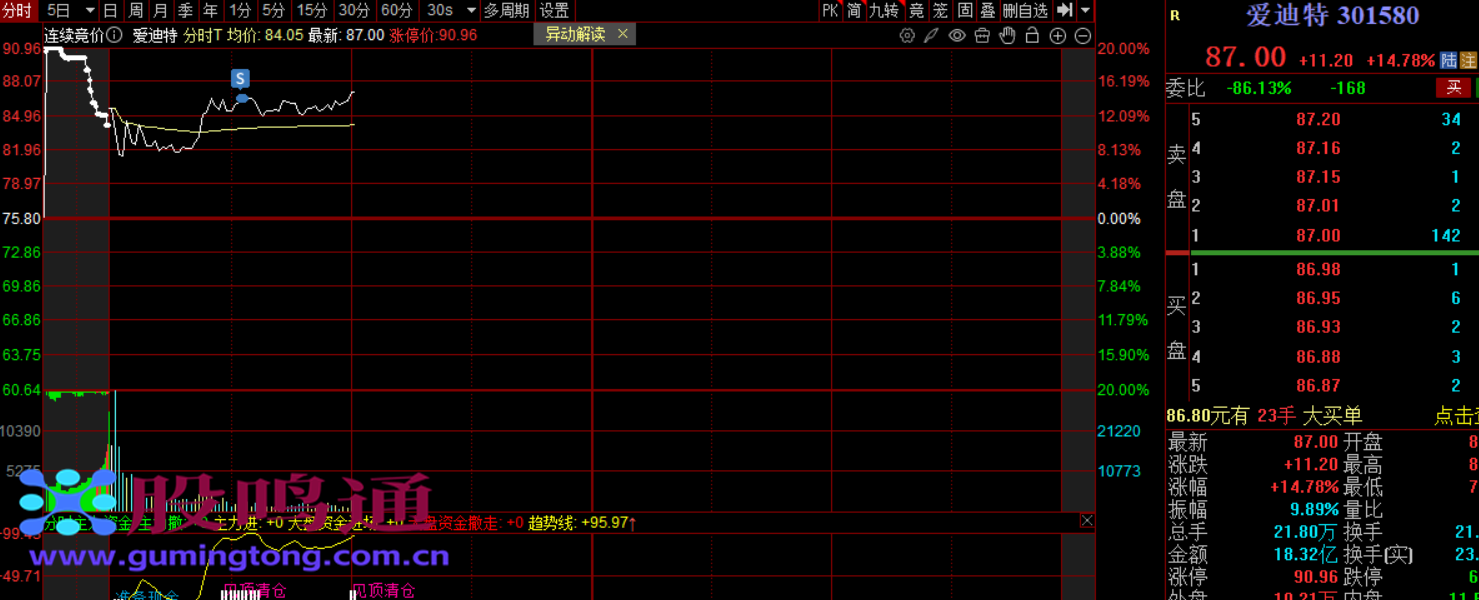Close the indicator panel with X box
This screenshot has height=600, width=1479.
(1087, 521)
